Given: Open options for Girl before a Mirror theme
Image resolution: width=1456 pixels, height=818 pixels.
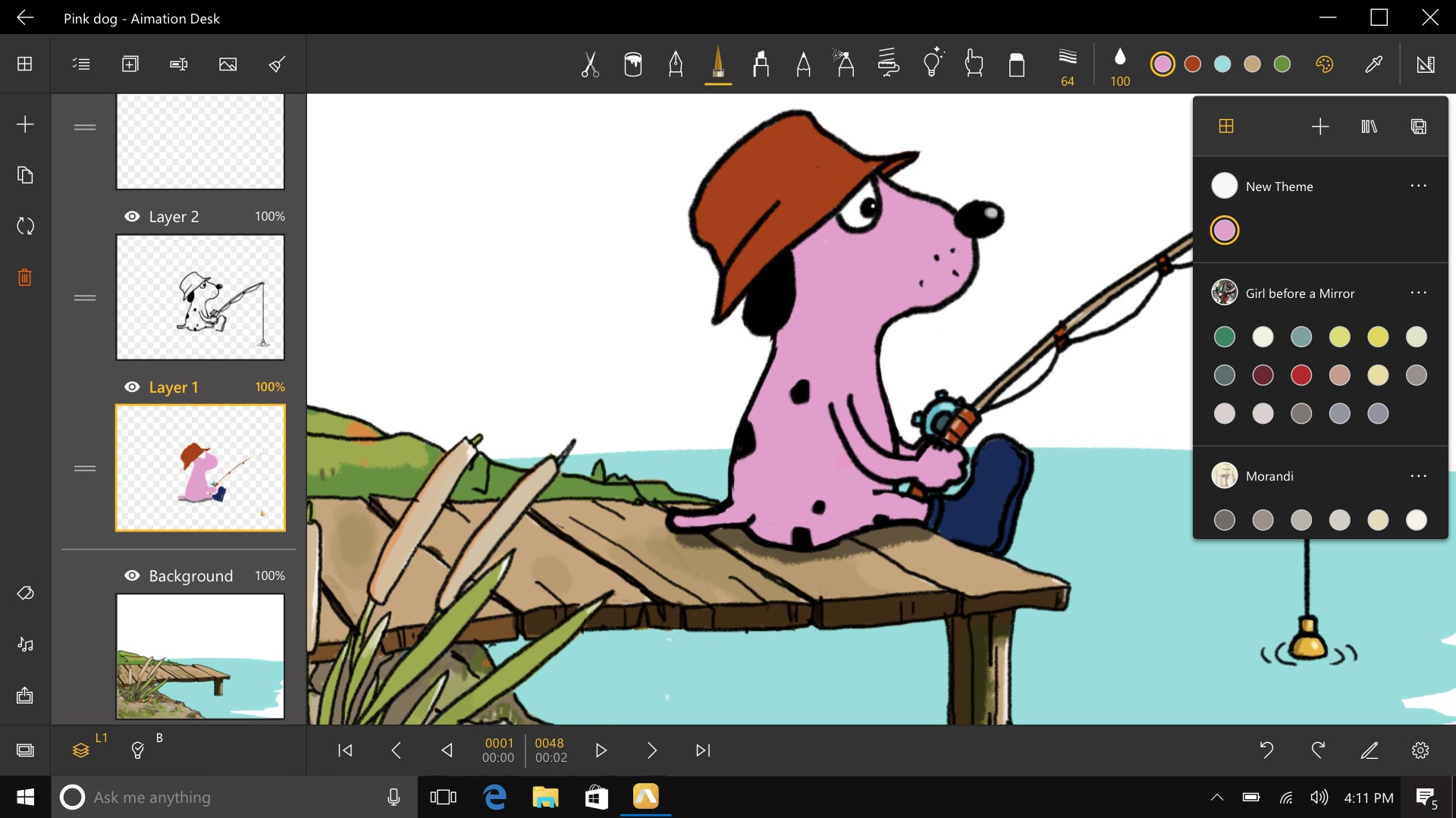Looking at the screenshot, I should tap(1419, 293).
